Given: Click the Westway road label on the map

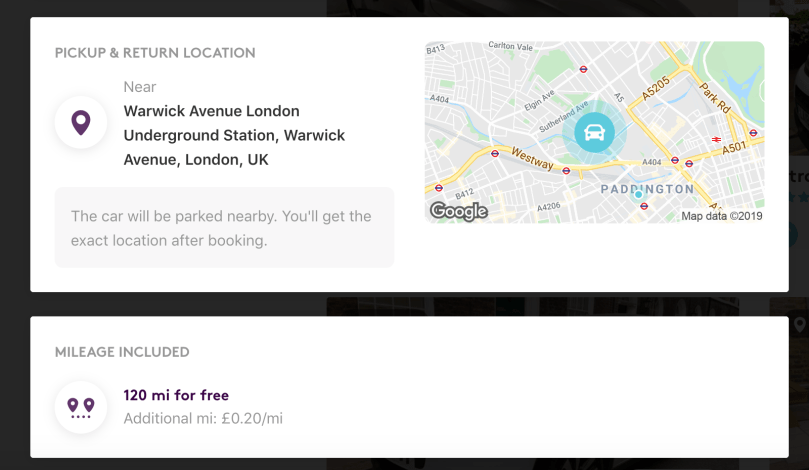Looking at the screenshot, I should pyautogui.click(x=532, y=159).
